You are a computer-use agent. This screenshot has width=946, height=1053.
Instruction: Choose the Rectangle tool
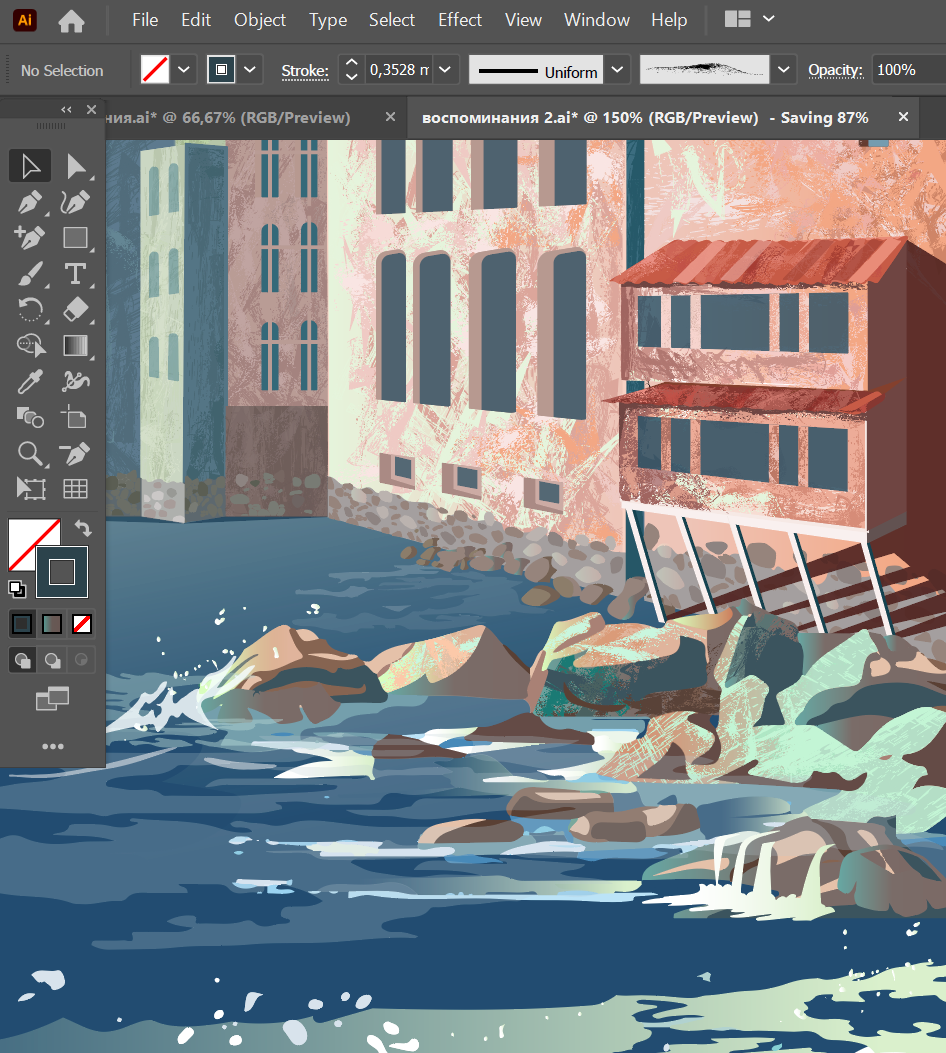click(x=76, y=238)
